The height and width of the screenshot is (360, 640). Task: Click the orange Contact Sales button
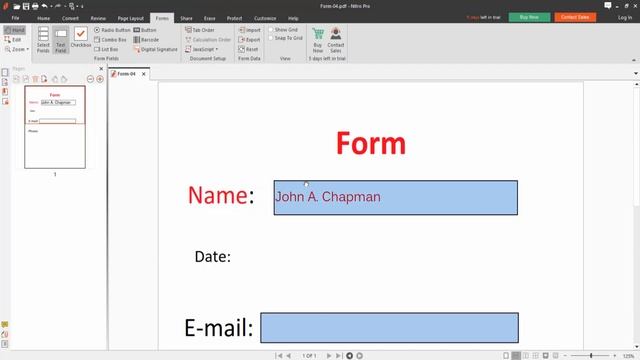[575, 17]
